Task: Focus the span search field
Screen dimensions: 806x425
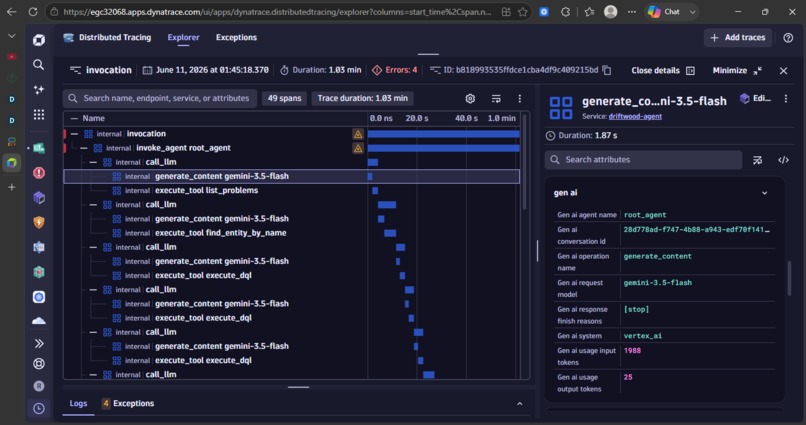Action: [160, 98]
